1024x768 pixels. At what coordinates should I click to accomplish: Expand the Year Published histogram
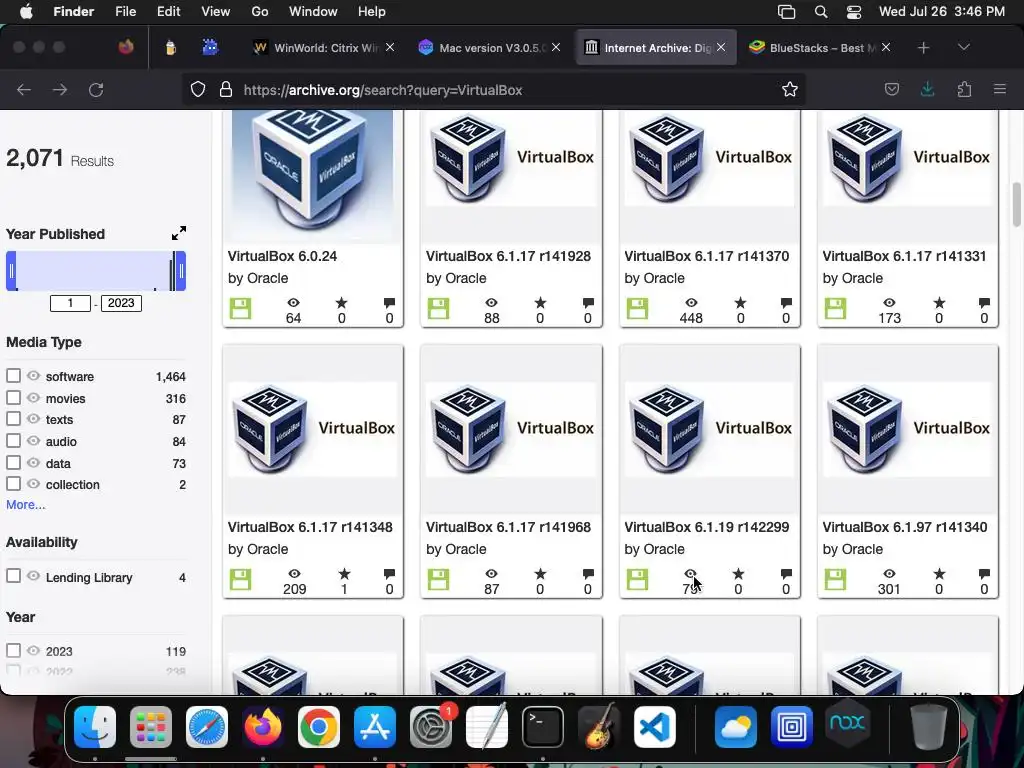coord(179,233)
